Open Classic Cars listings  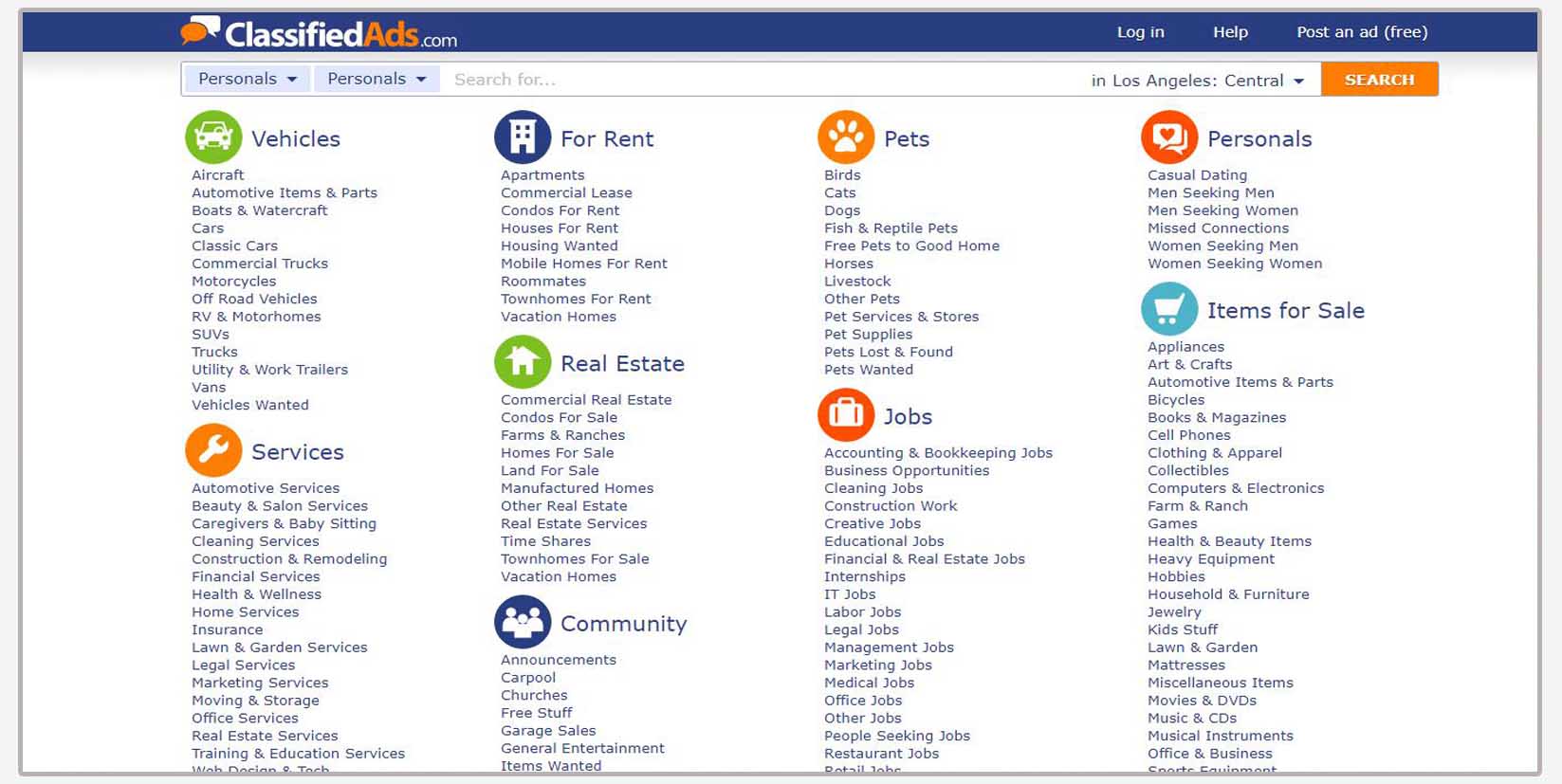[x=234, y=246]
